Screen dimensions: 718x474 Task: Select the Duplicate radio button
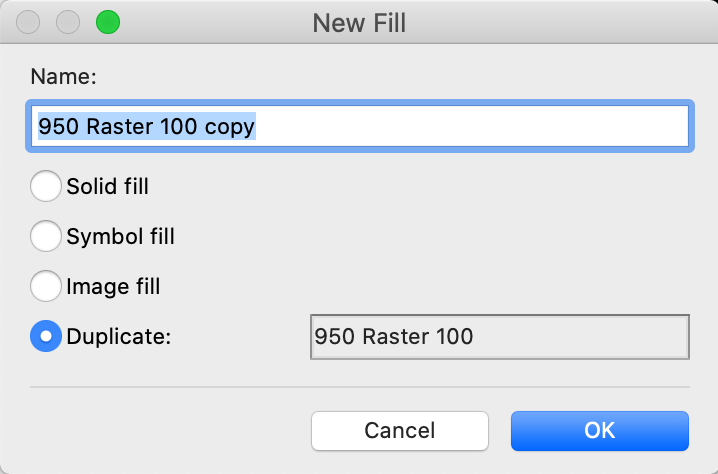pyautogui.click(x=46, y=336)
